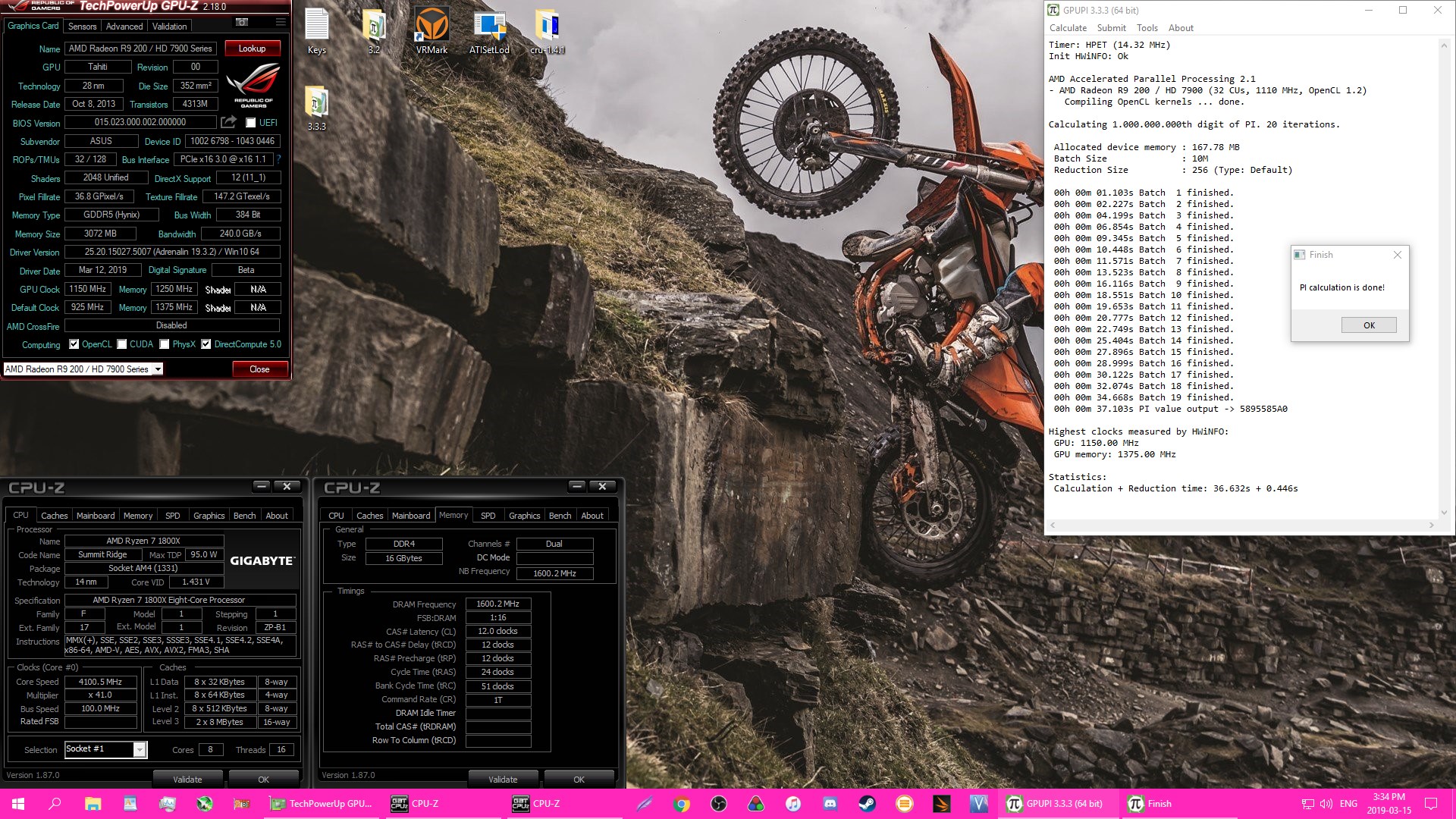The height and width of the screenshot is (819, 1456).
Task: Open Google Chrome from the taskbar
Action: (681, 804)
